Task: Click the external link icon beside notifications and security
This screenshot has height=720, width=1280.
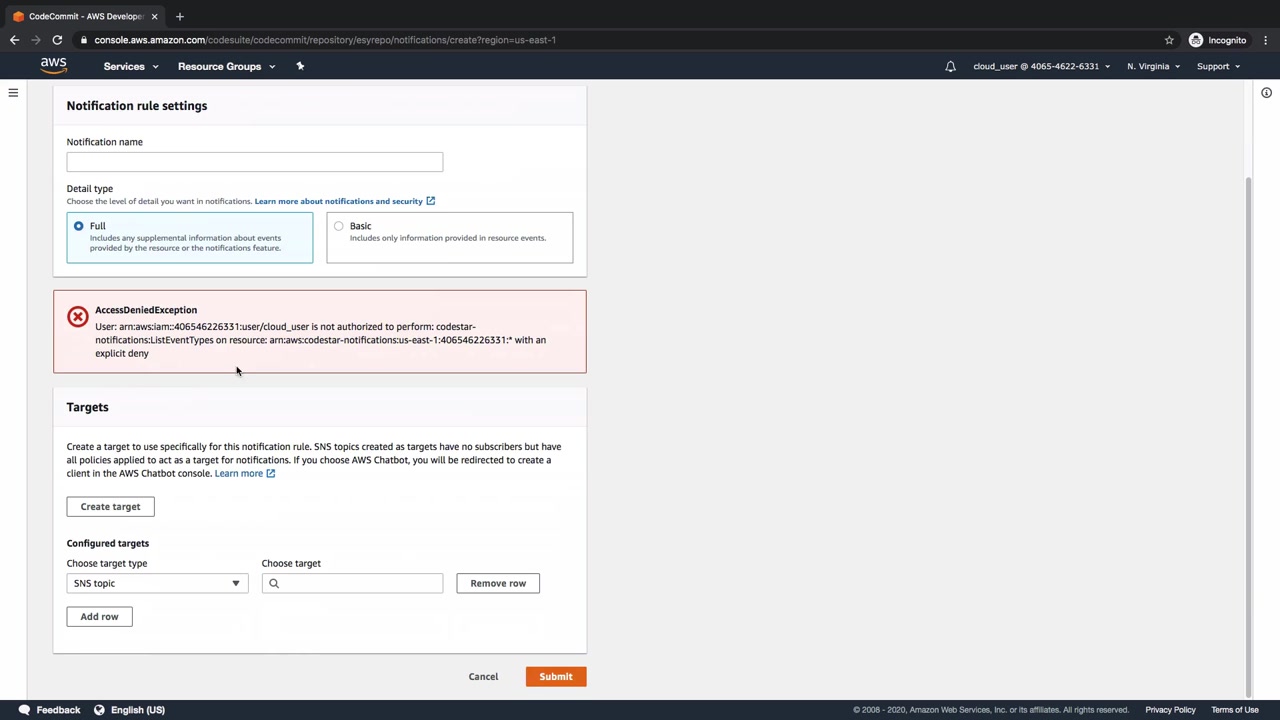Action: click(431, 201)
